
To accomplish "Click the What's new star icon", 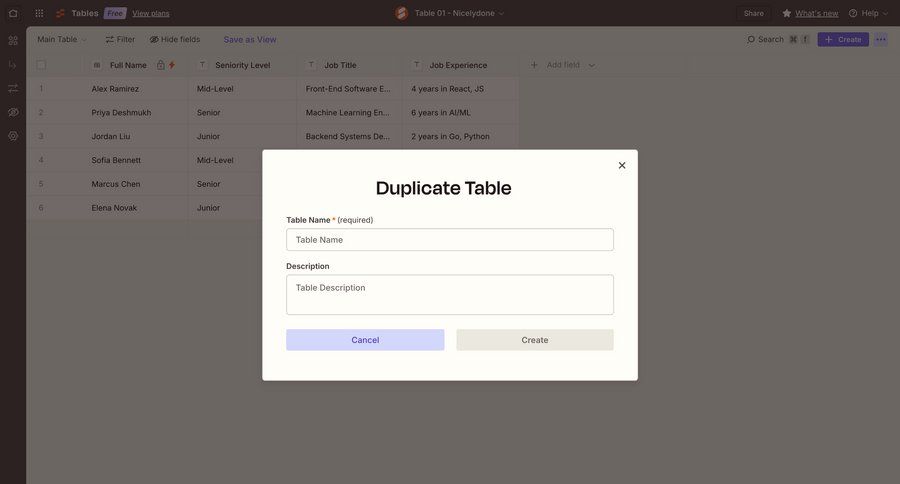I will point(786,13).
